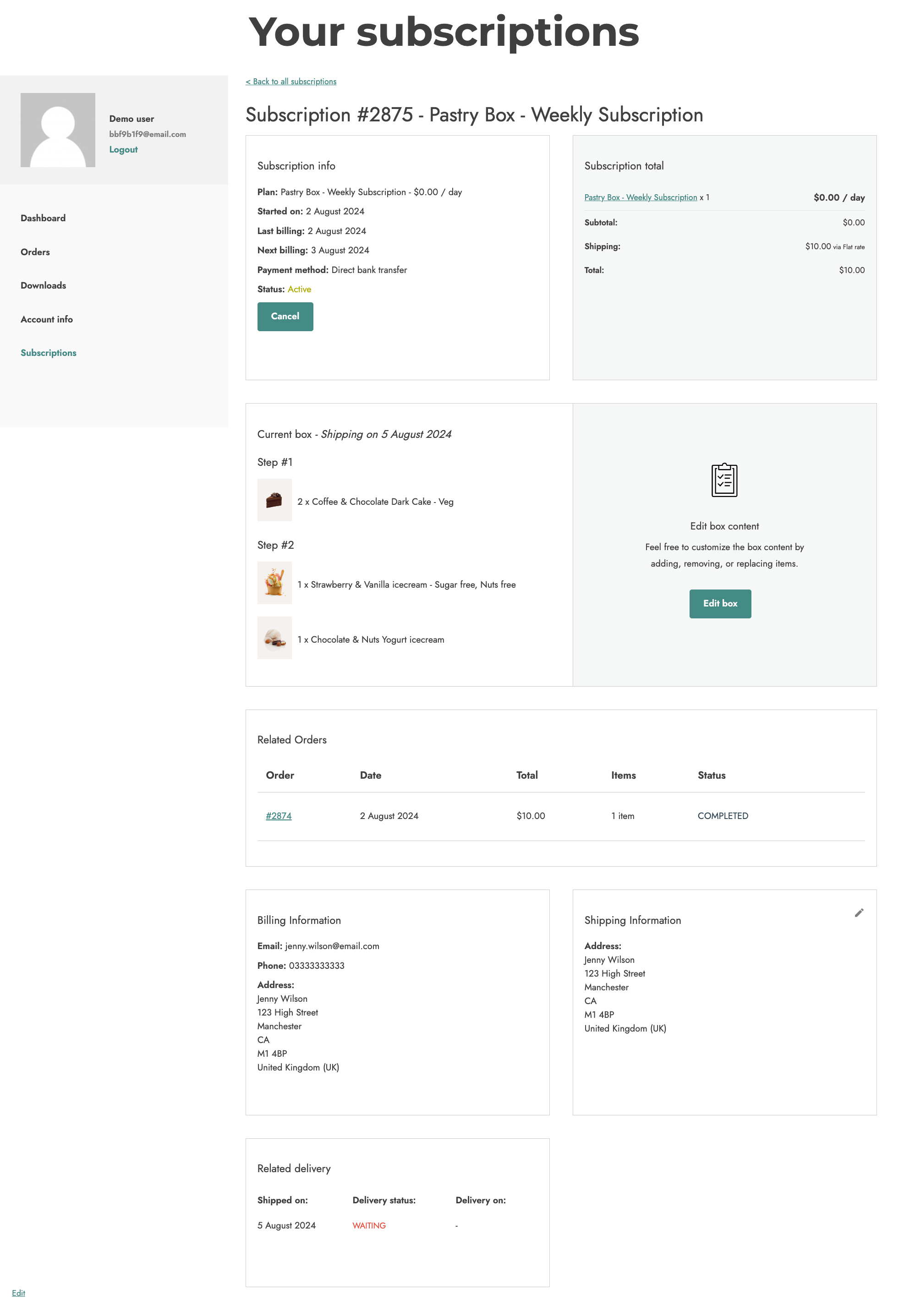Click the Subscription #2875 page heading
The image size is (904, 1316).
pos(474,115)
